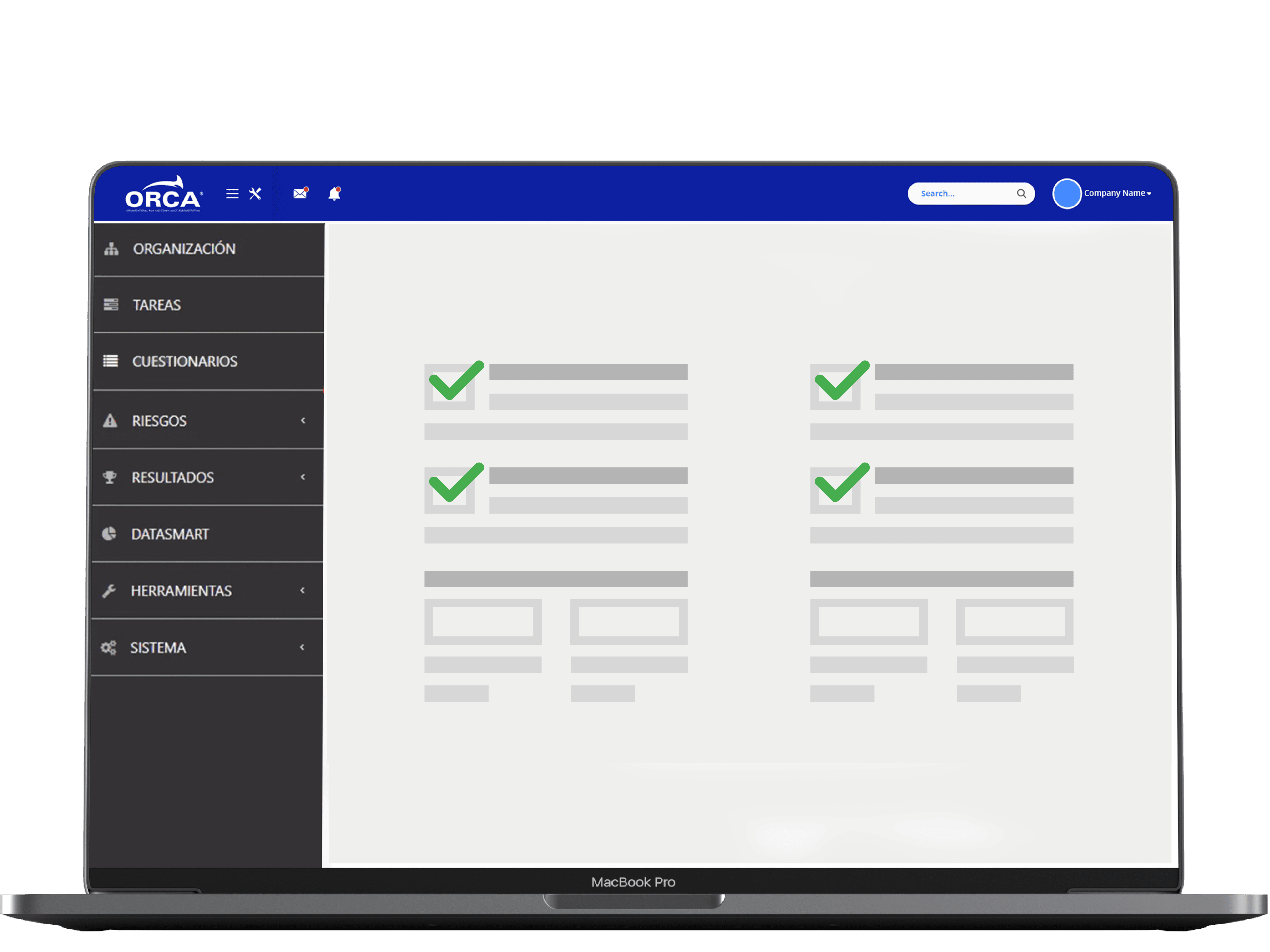This screenshot has height=952, width=1270.
Task: Click the Datasmart pie chart icon
Action: [x=109, y=534]
